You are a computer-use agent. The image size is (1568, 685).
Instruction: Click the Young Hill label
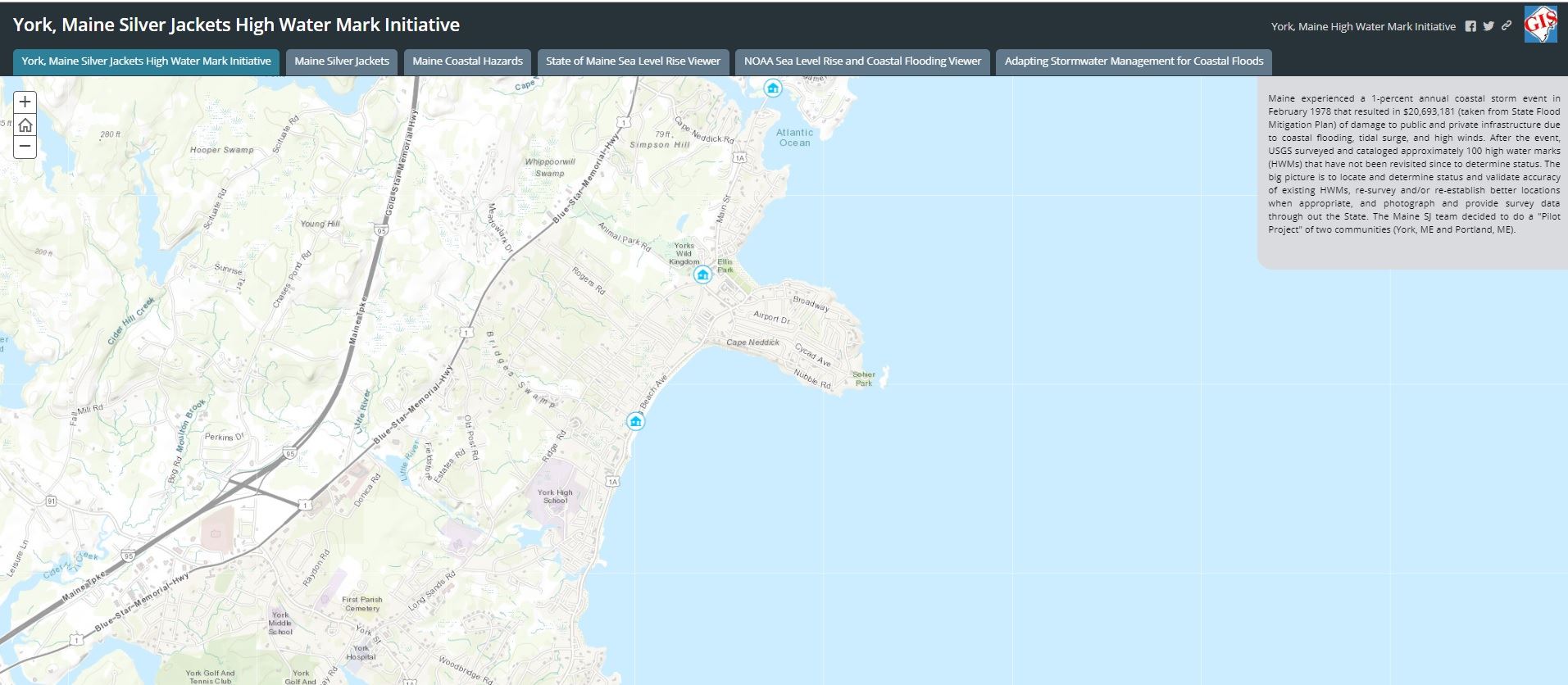(x=320, y=224)
